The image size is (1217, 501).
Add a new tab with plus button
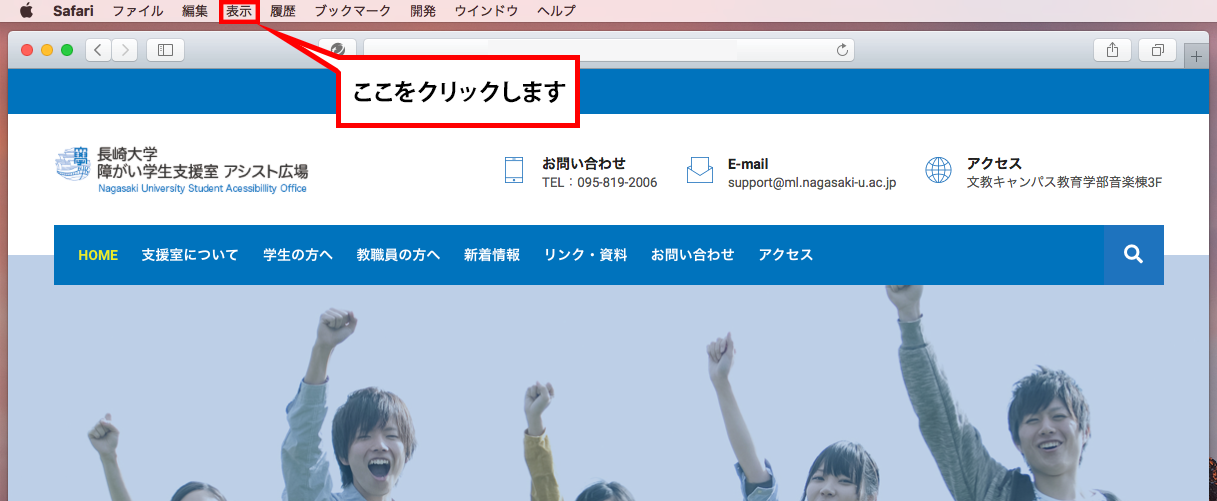(x=1196, y=58)
